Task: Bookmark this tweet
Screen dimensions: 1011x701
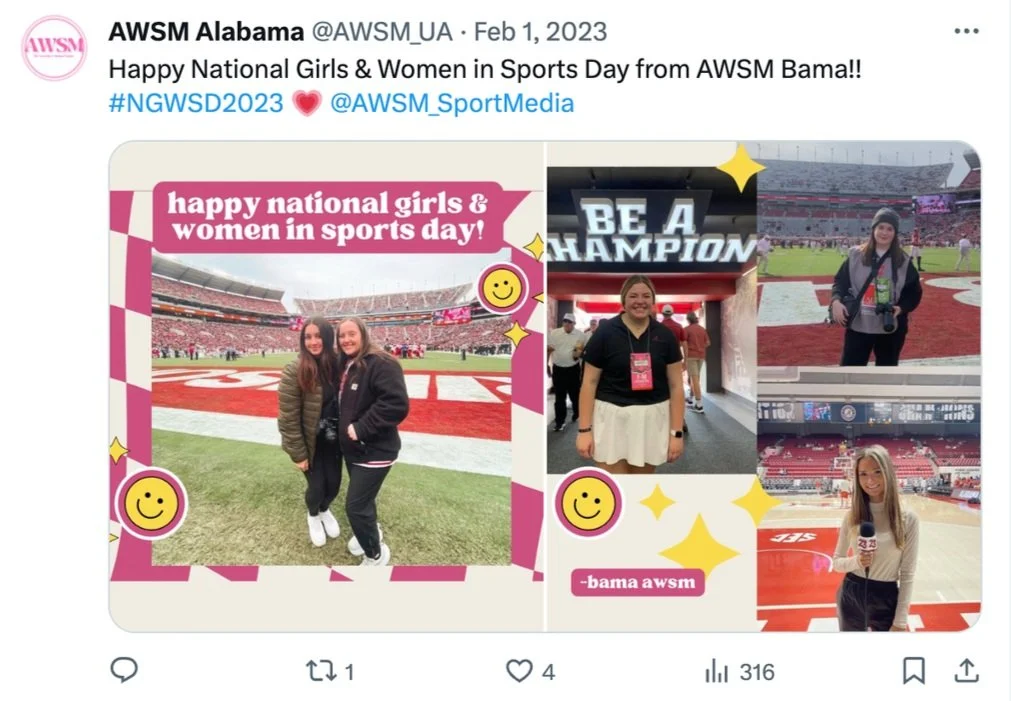Action: tap(914, 671)
